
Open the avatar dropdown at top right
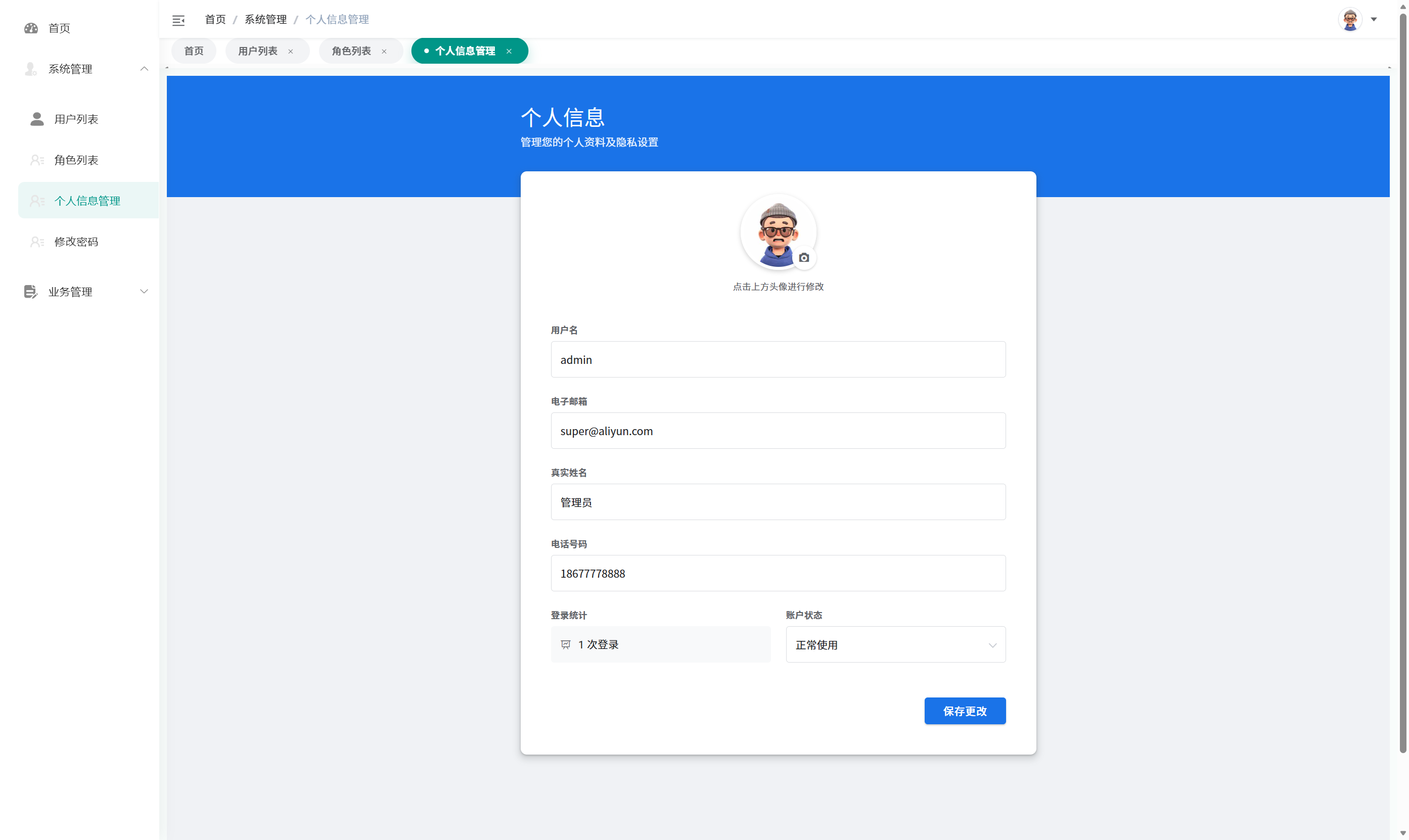(1373, 19)
